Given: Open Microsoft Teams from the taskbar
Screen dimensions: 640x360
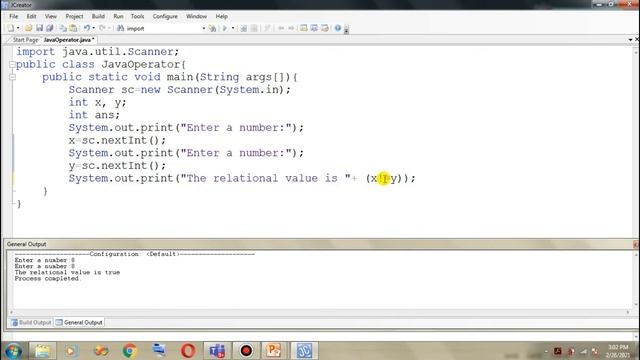Looking at the screenshot, I should (217, 351).
